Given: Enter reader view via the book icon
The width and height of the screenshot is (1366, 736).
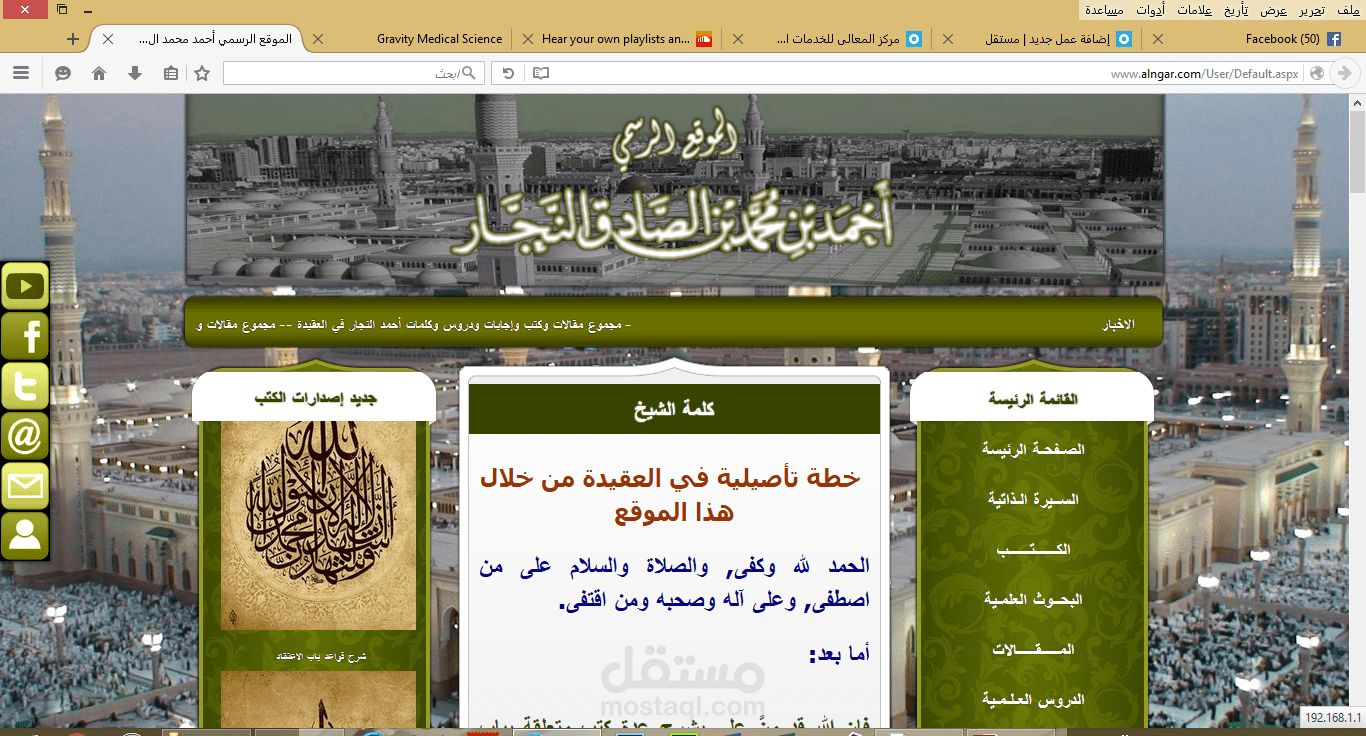Looking at the screenshot, I should point(541,73).
